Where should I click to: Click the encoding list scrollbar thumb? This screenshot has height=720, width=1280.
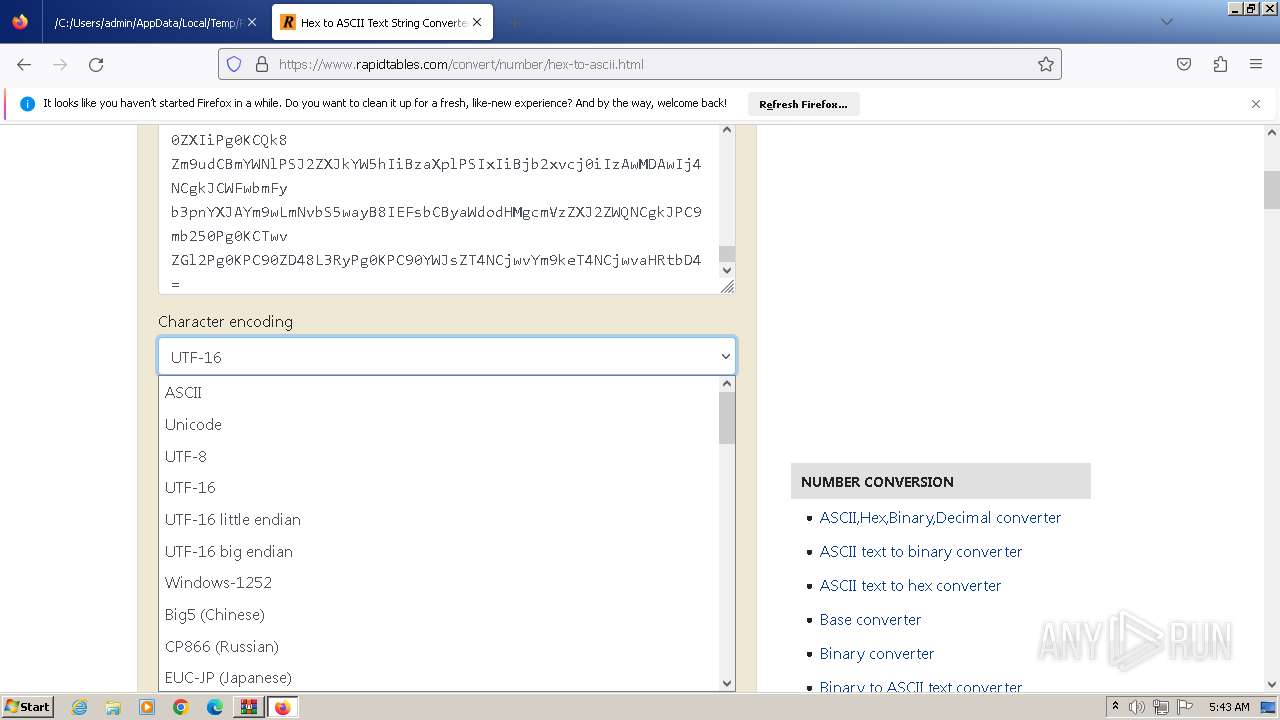(x=727, y=418)
